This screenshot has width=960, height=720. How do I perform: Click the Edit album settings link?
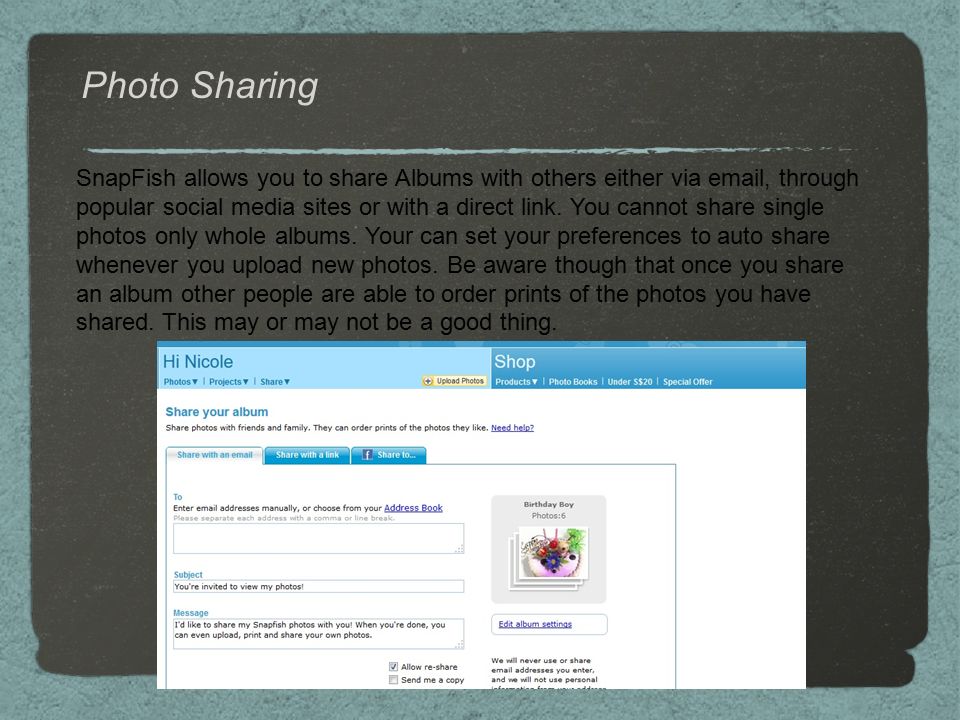pyautogui.click(x=535, y=624)
